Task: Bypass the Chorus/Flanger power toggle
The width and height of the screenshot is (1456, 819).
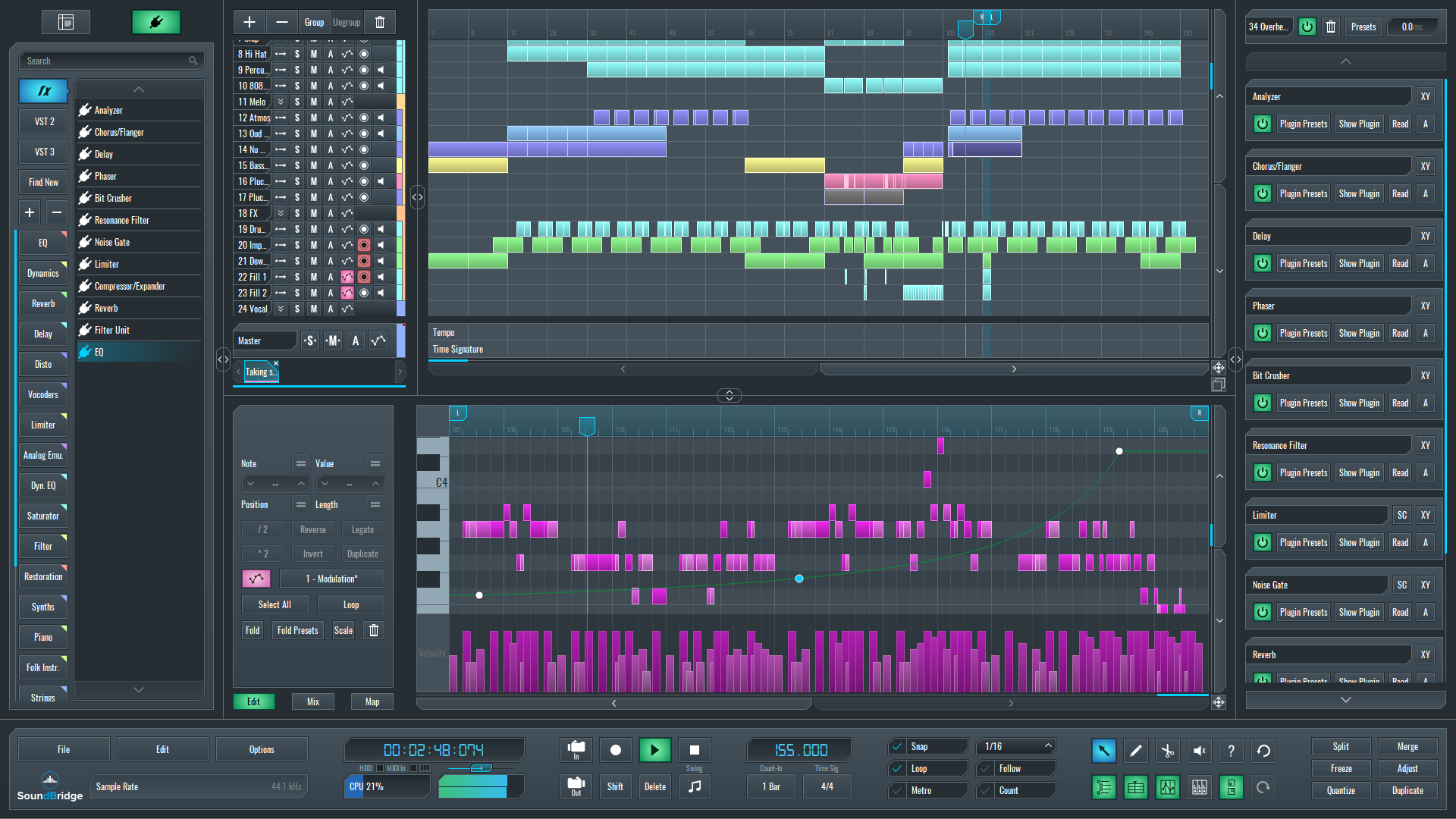Action: pos(1263,193)
